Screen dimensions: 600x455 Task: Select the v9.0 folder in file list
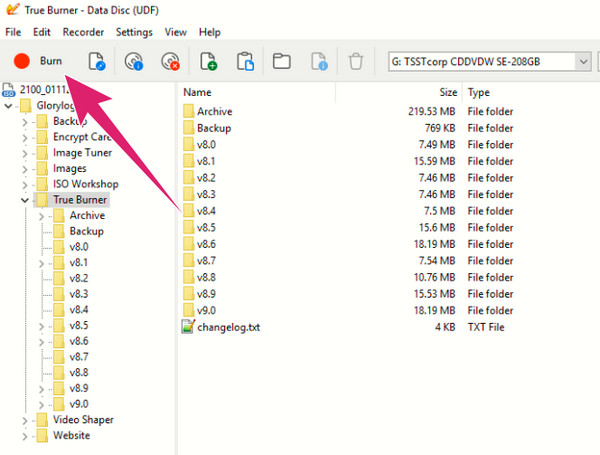206,310
